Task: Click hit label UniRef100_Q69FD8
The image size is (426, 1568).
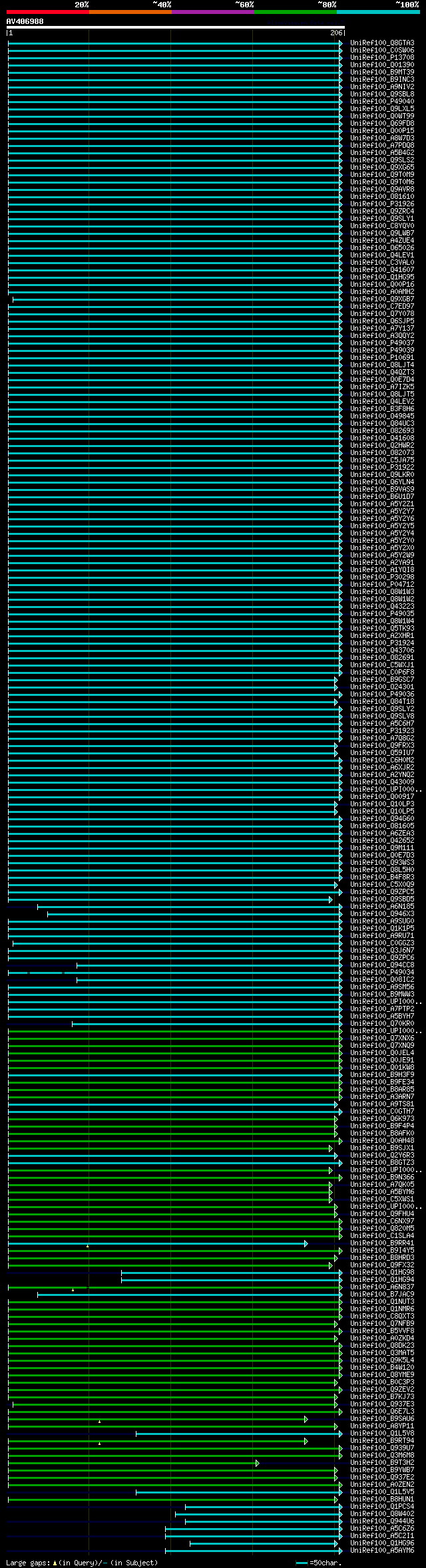Action: tap(382, 124)
